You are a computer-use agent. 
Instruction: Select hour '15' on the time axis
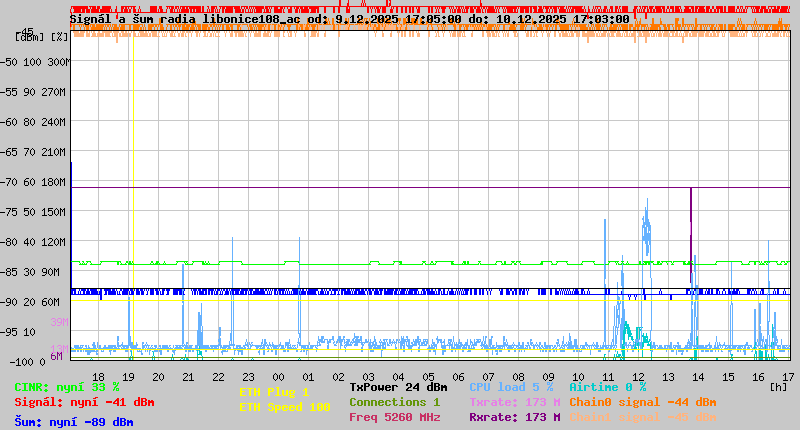728,377
